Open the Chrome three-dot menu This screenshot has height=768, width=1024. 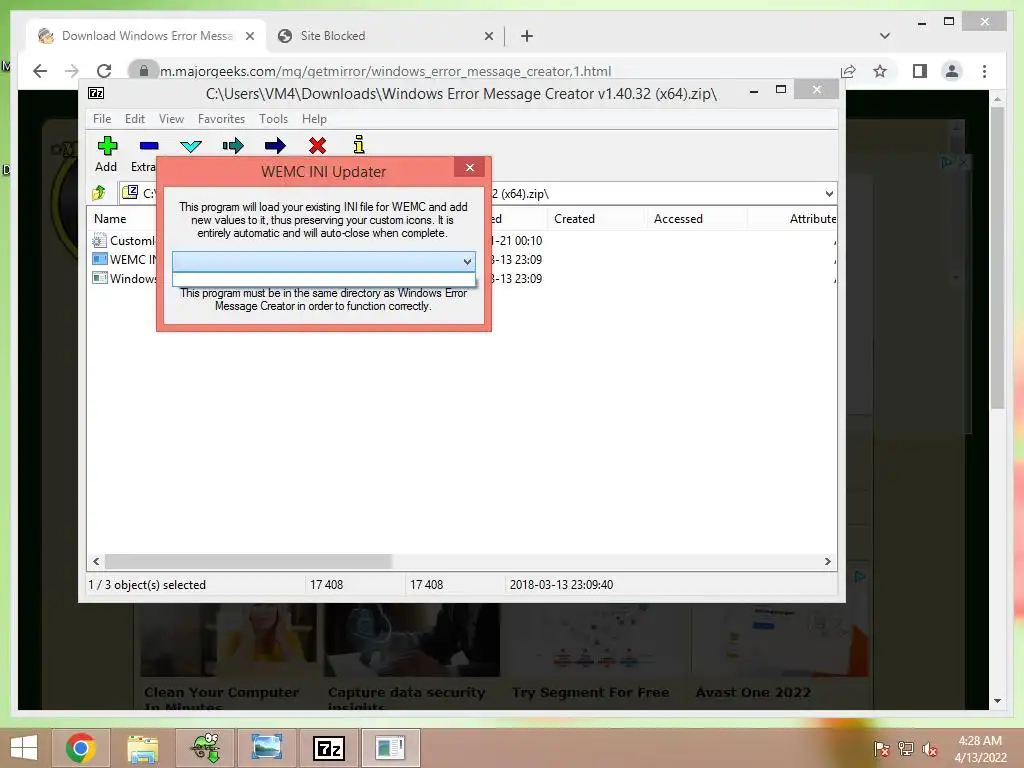click(985, 71)
